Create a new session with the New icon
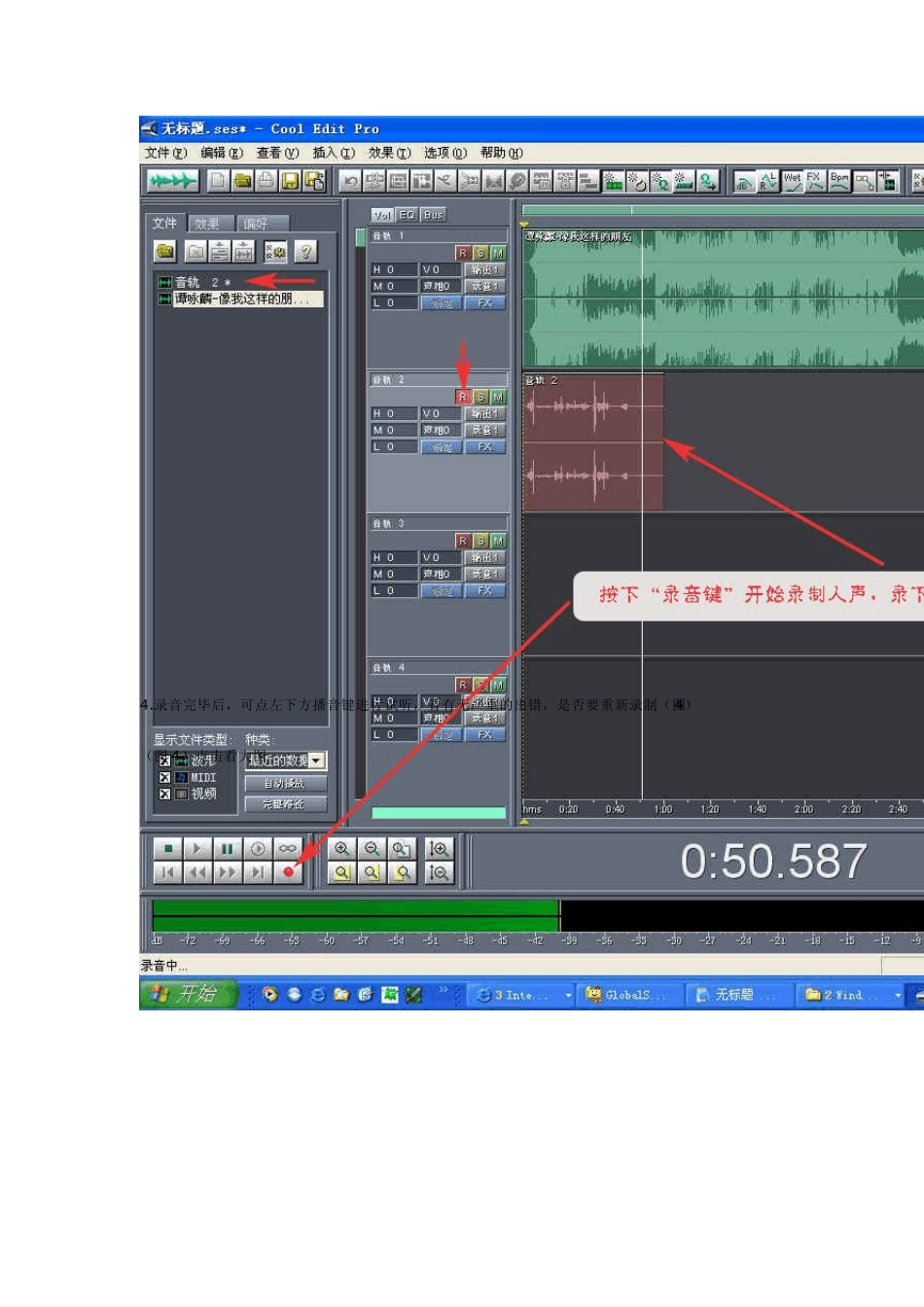924x1307 pixels. 218,181
